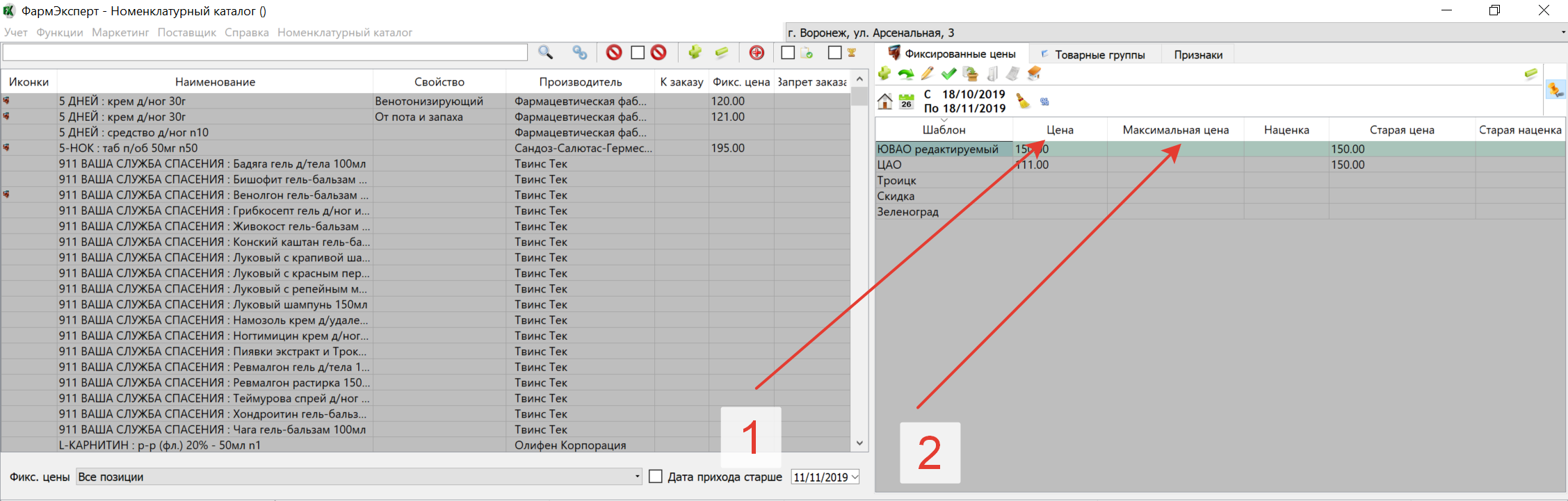Click the green checkmark icon in price toolbar
The height and width of the screenshot is (501, 1568).
(948, 74)
